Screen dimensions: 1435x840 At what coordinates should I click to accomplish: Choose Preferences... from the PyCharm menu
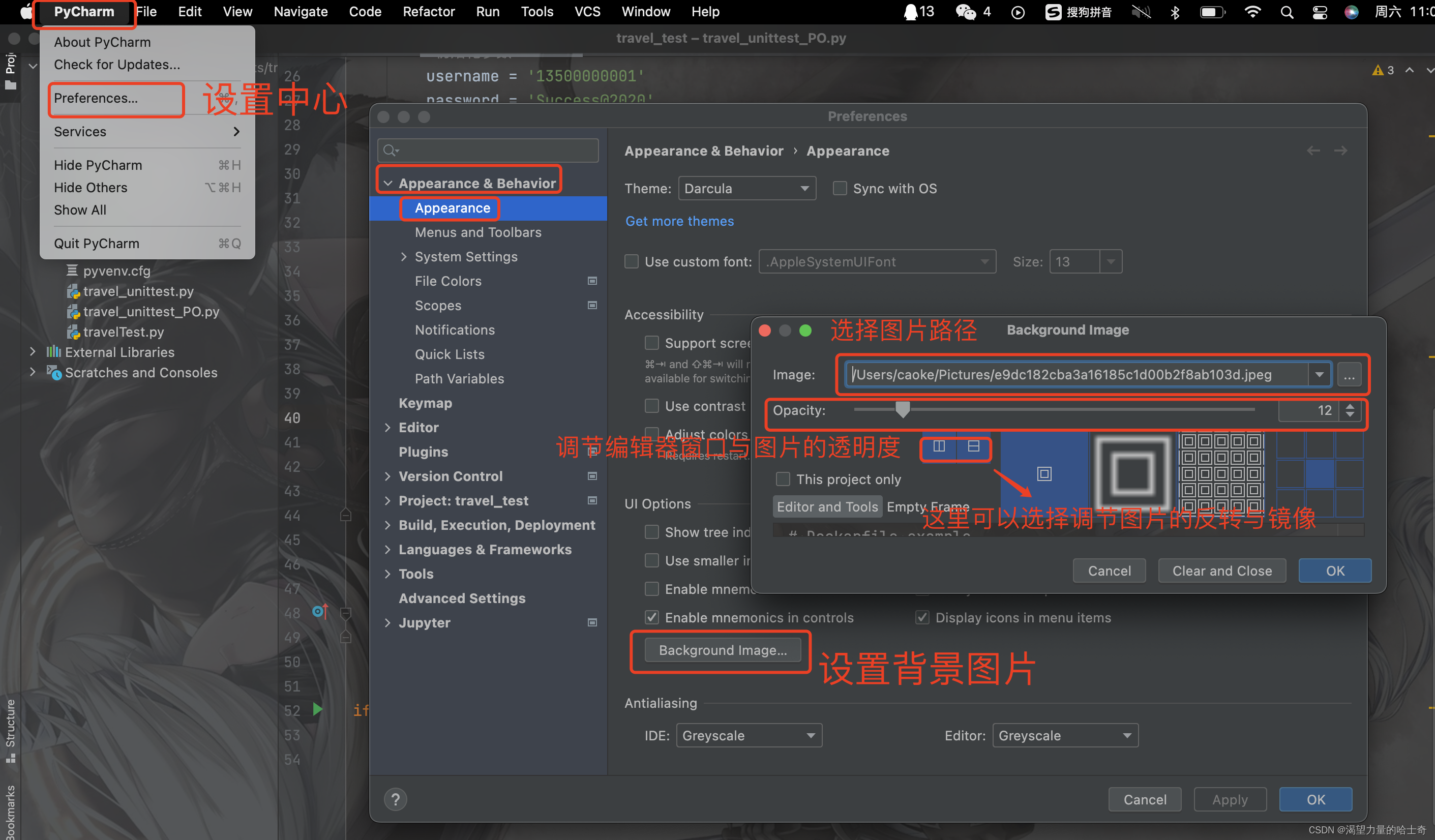pyautogui.click(x=96, y=98)
